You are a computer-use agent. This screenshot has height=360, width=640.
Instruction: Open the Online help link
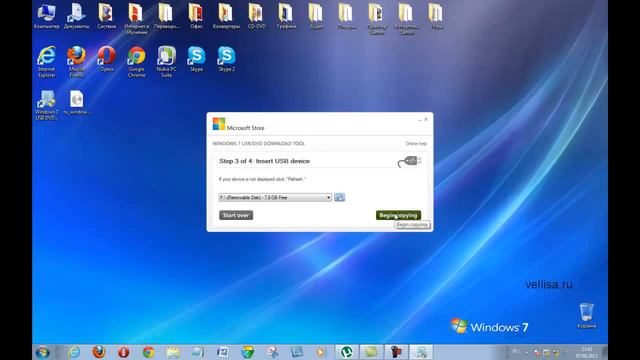click(x=416, y=144)
